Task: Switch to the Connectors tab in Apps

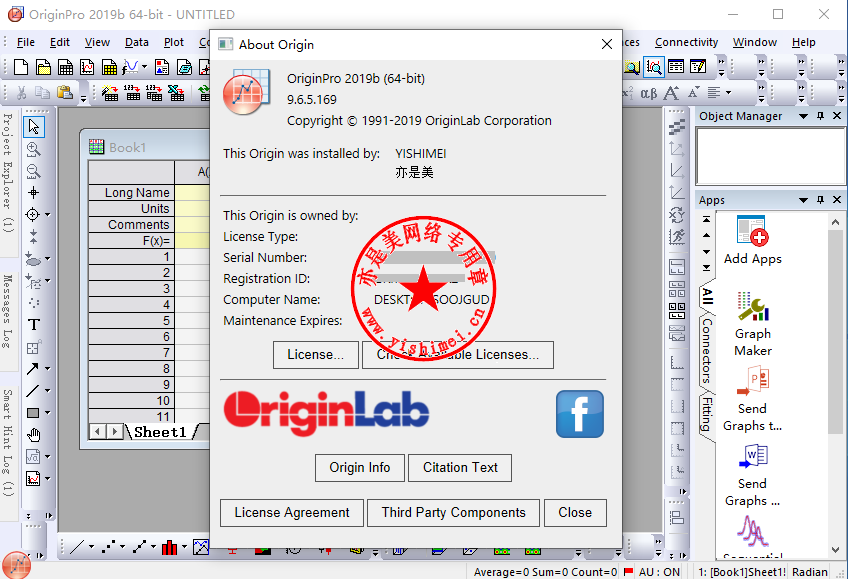Action: click(x=706, y=350)
